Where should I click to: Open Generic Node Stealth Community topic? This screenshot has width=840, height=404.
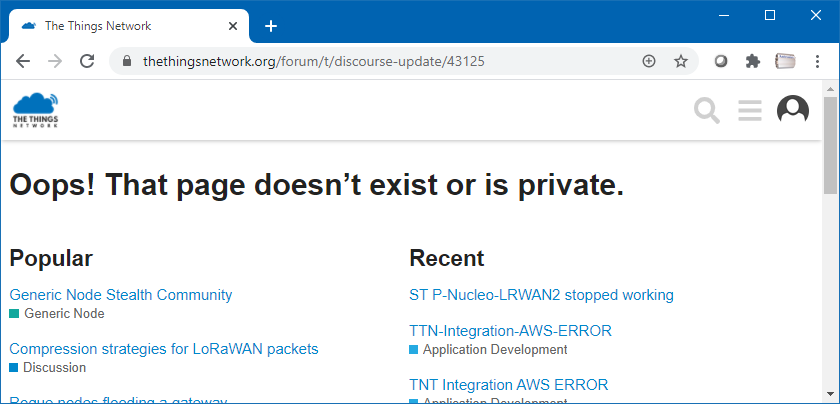pos(121,295)
